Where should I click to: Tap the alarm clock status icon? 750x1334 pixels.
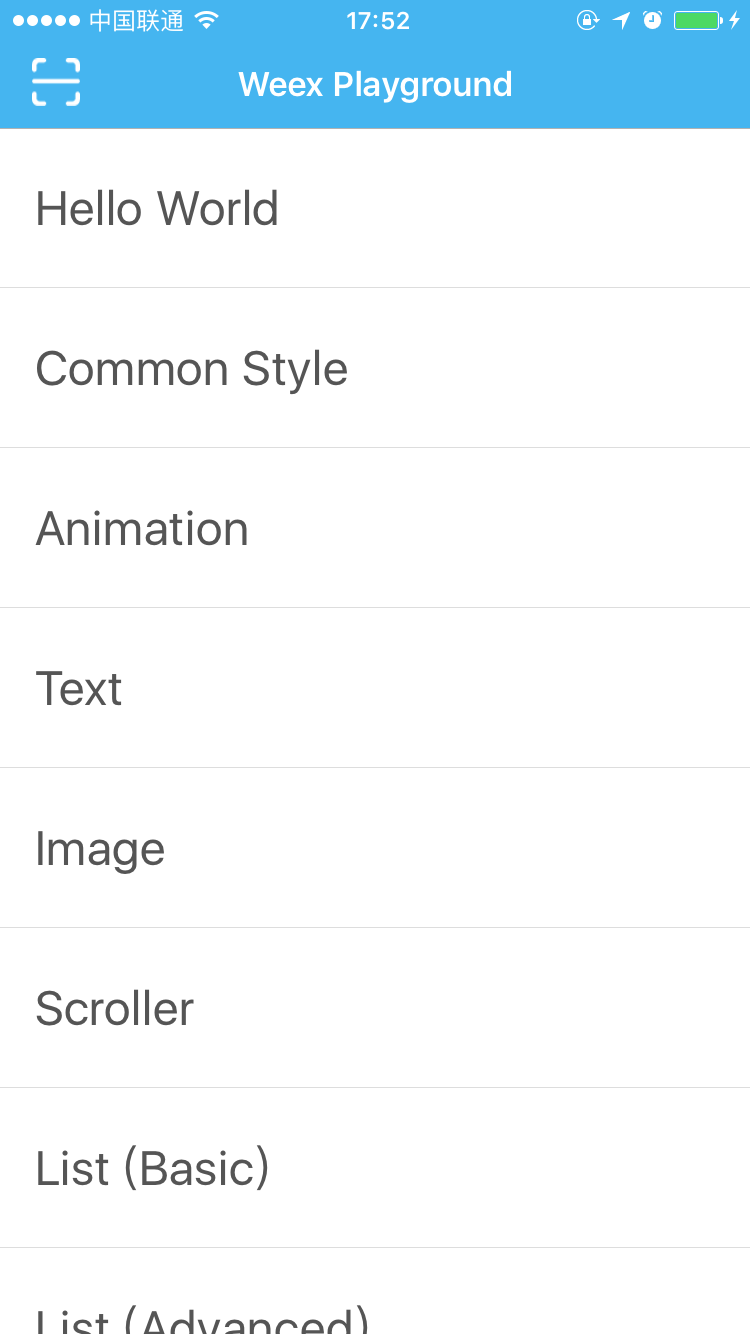652,20
